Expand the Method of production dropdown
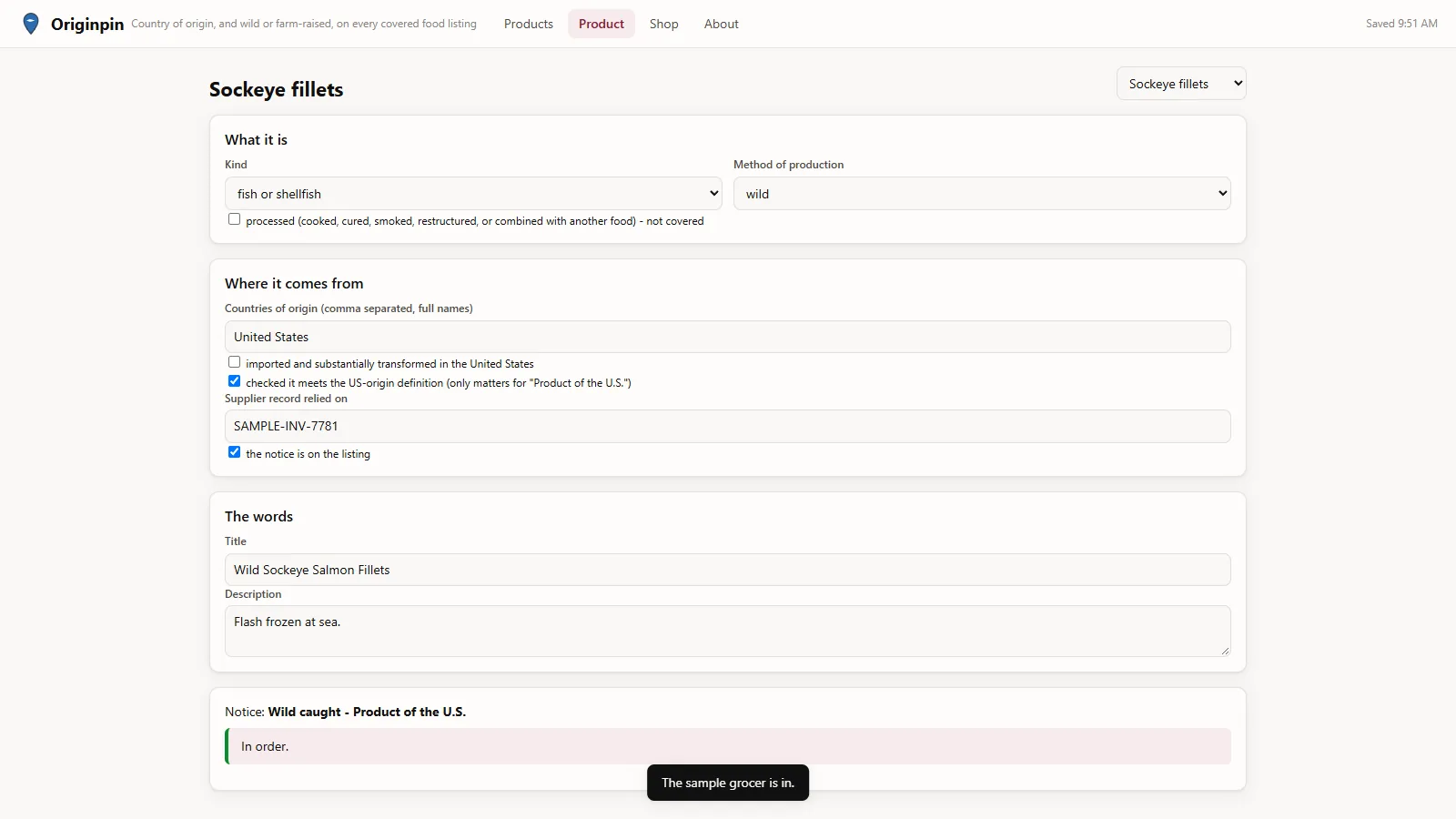The image size is (1456, 819). coord(982,194)
